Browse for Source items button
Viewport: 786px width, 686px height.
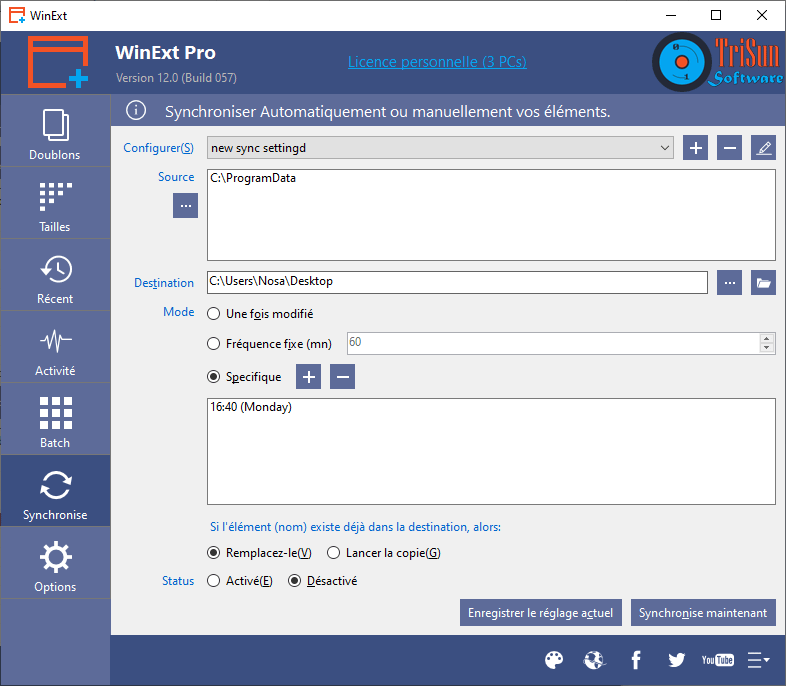pyautogui.click(x=185, y=205)
